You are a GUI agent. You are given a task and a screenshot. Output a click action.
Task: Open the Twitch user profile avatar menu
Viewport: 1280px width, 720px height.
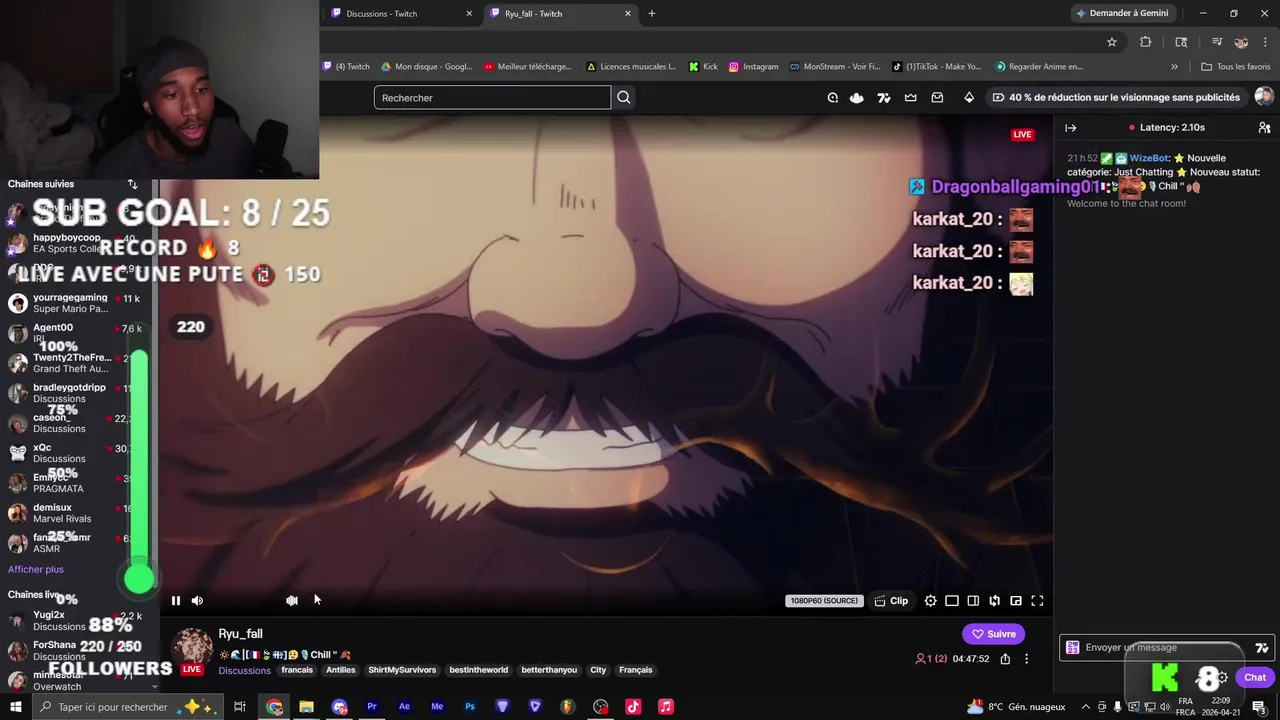1264,97
